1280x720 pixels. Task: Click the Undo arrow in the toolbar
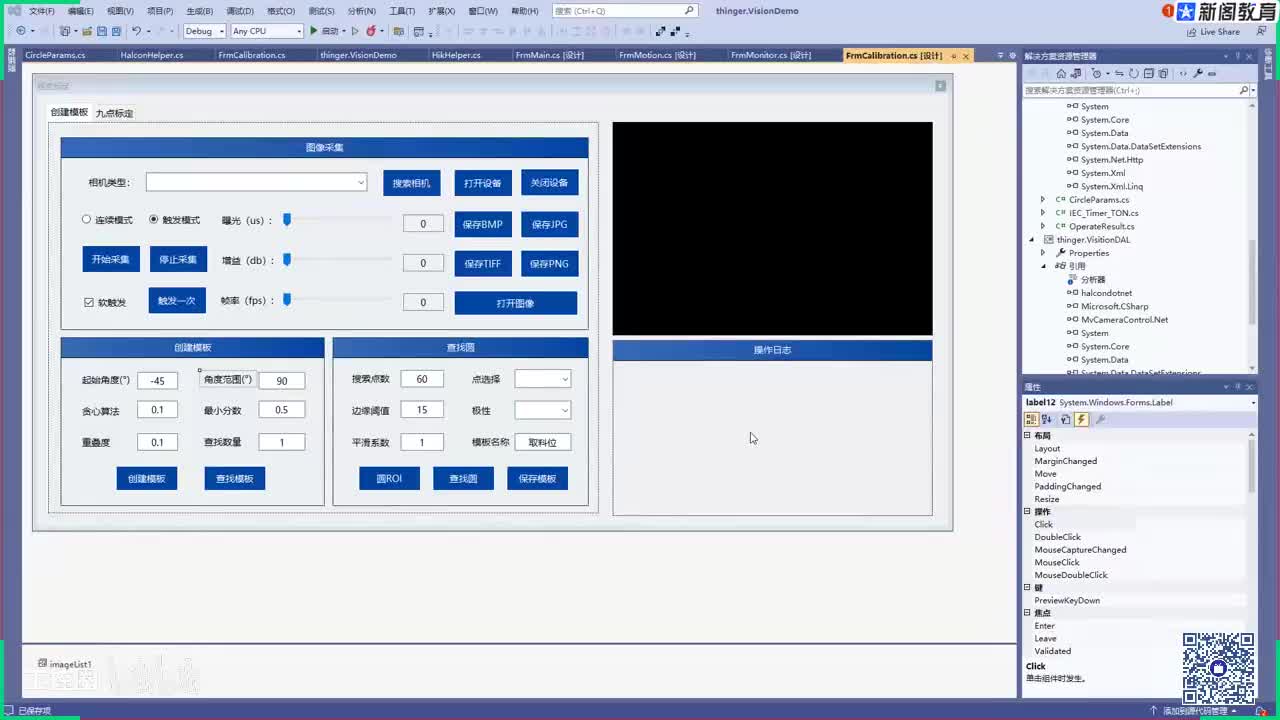pos(137,31)
